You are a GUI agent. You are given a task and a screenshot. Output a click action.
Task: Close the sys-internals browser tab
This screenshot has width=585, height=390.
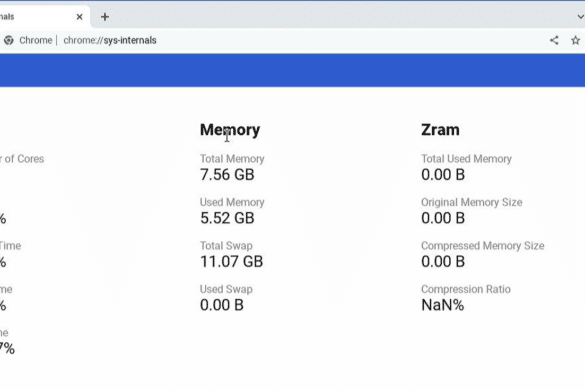[79, 17]
